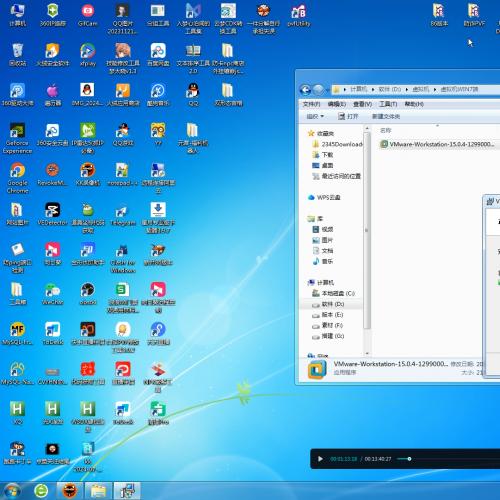The image size is (500, 500).
Task: Open the VEDetector desktop shortcut
Action: (x=53, y=214)
